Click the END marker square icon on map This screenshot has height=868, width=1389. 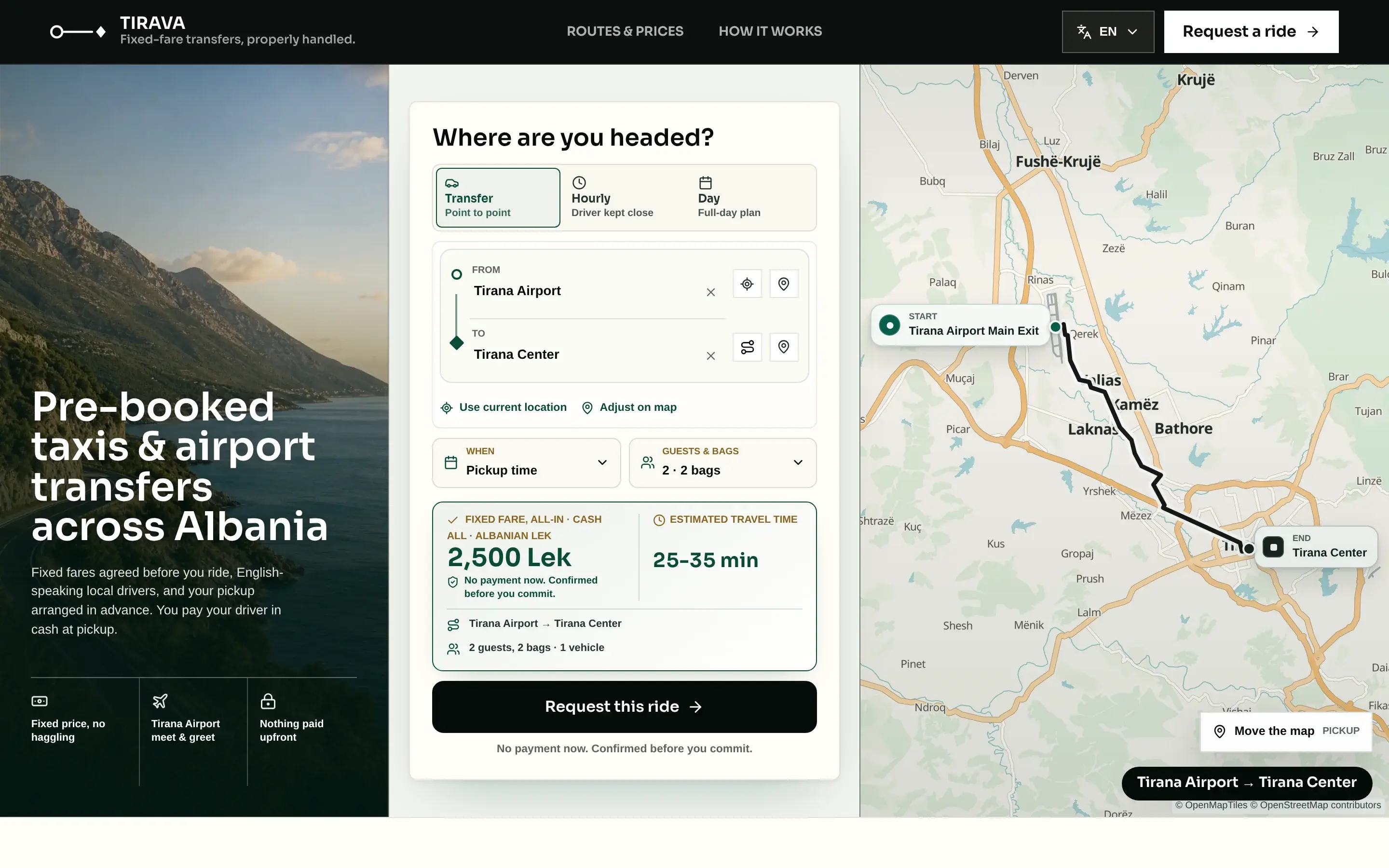click(1273, 547)
